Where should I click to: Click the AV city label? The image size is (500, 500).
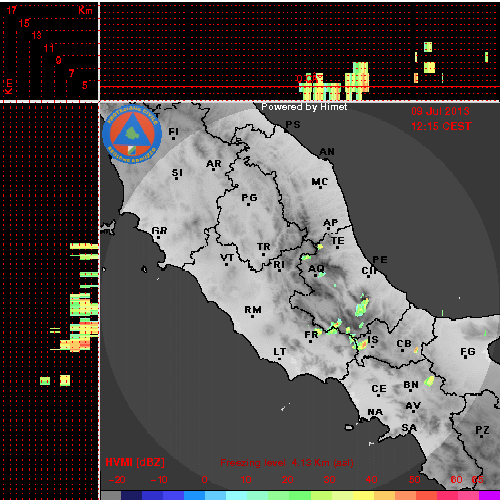coord(413,406)
